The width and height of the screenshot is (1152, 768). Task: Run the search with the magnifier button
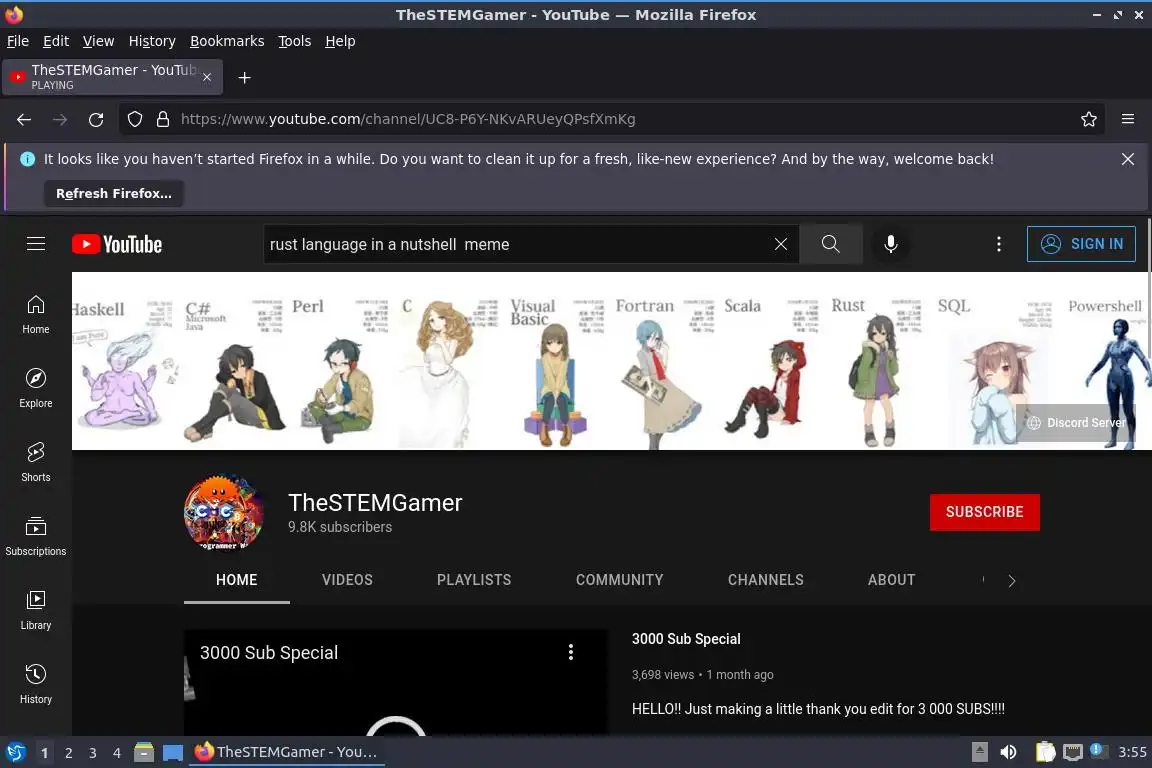tap(830, 244)
